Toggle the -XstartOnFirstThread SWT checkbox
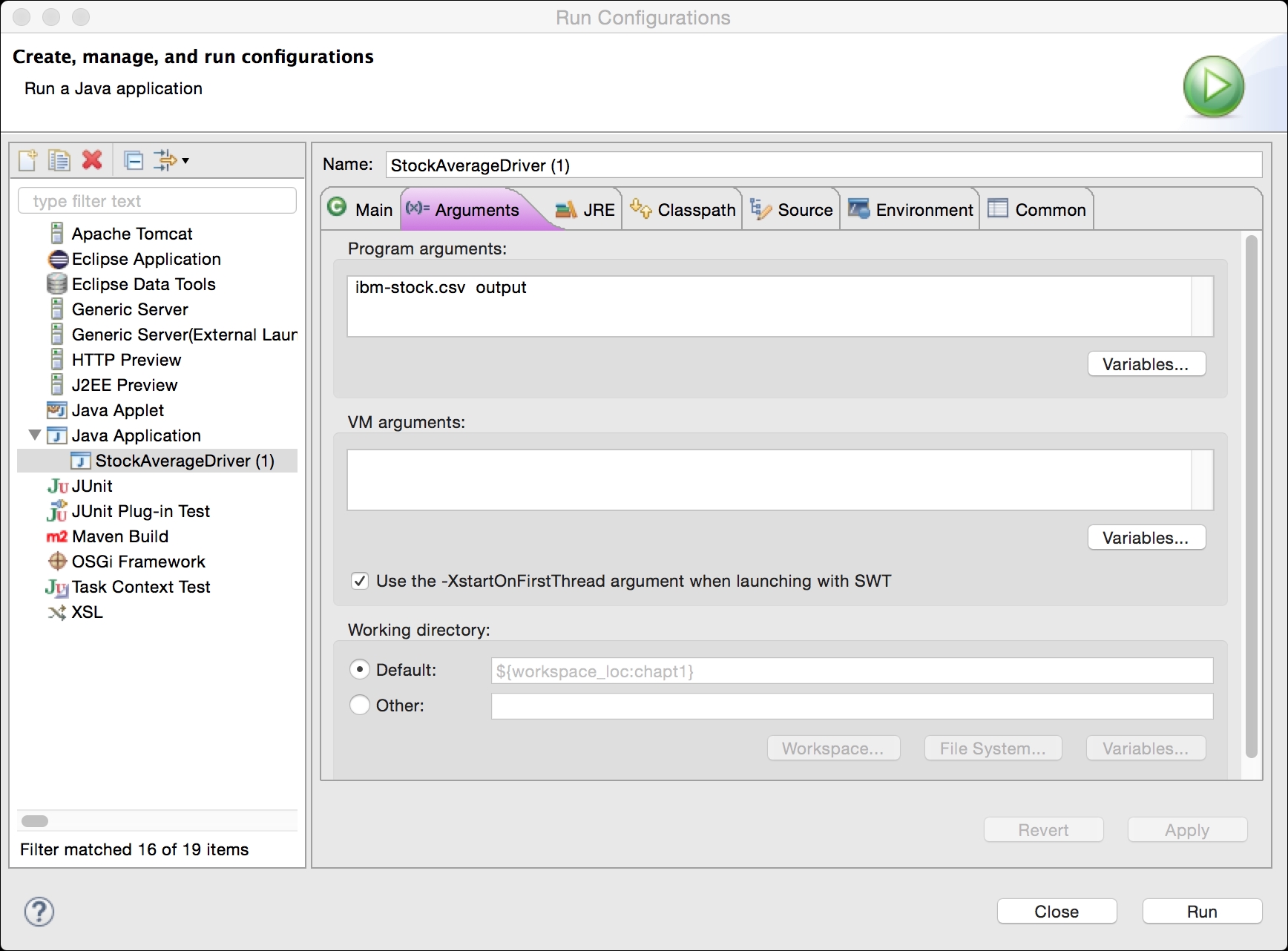This screenshot has width=1288, height=951. 360,581
